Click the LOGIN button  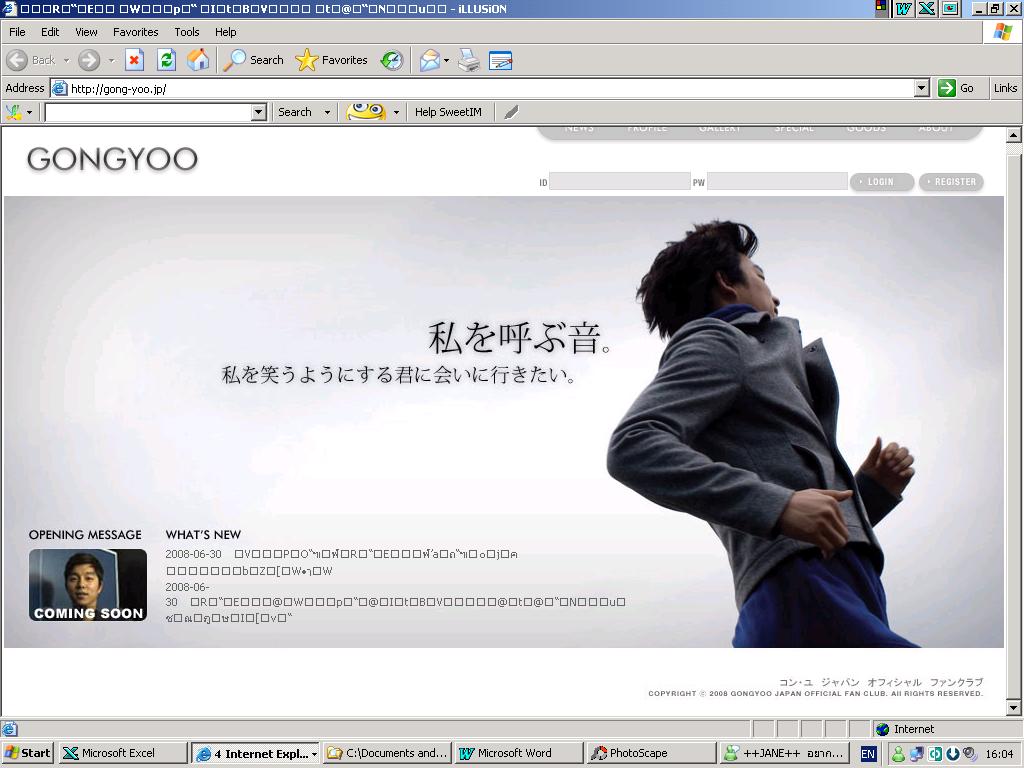(x=882, y=182)
